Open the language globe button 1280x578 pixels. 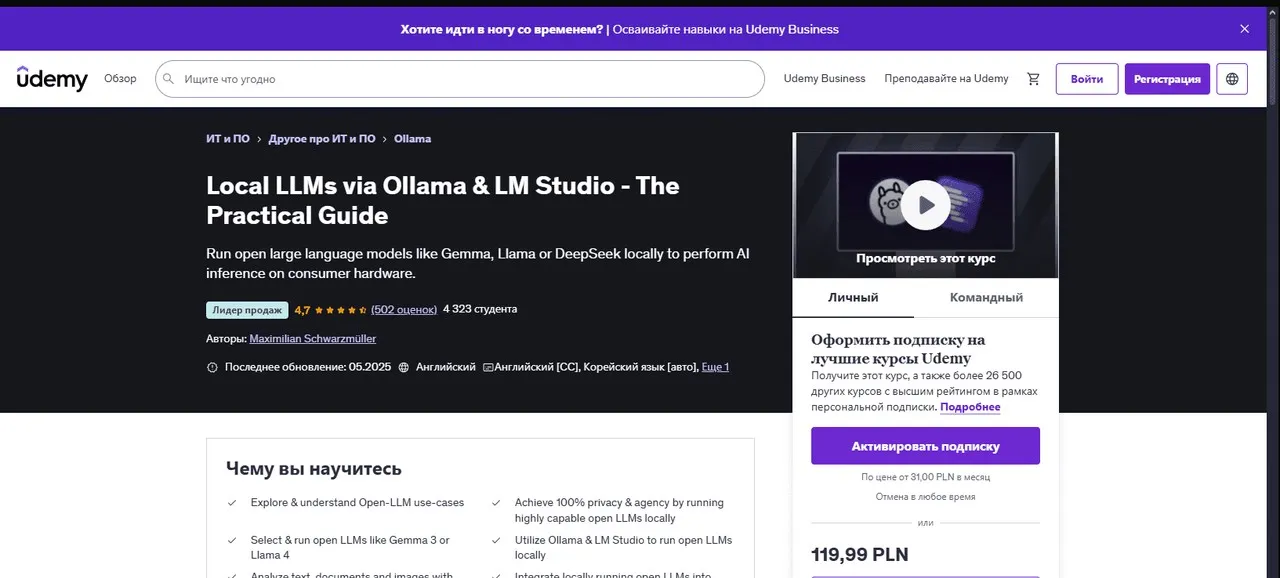click(1232, 79)
